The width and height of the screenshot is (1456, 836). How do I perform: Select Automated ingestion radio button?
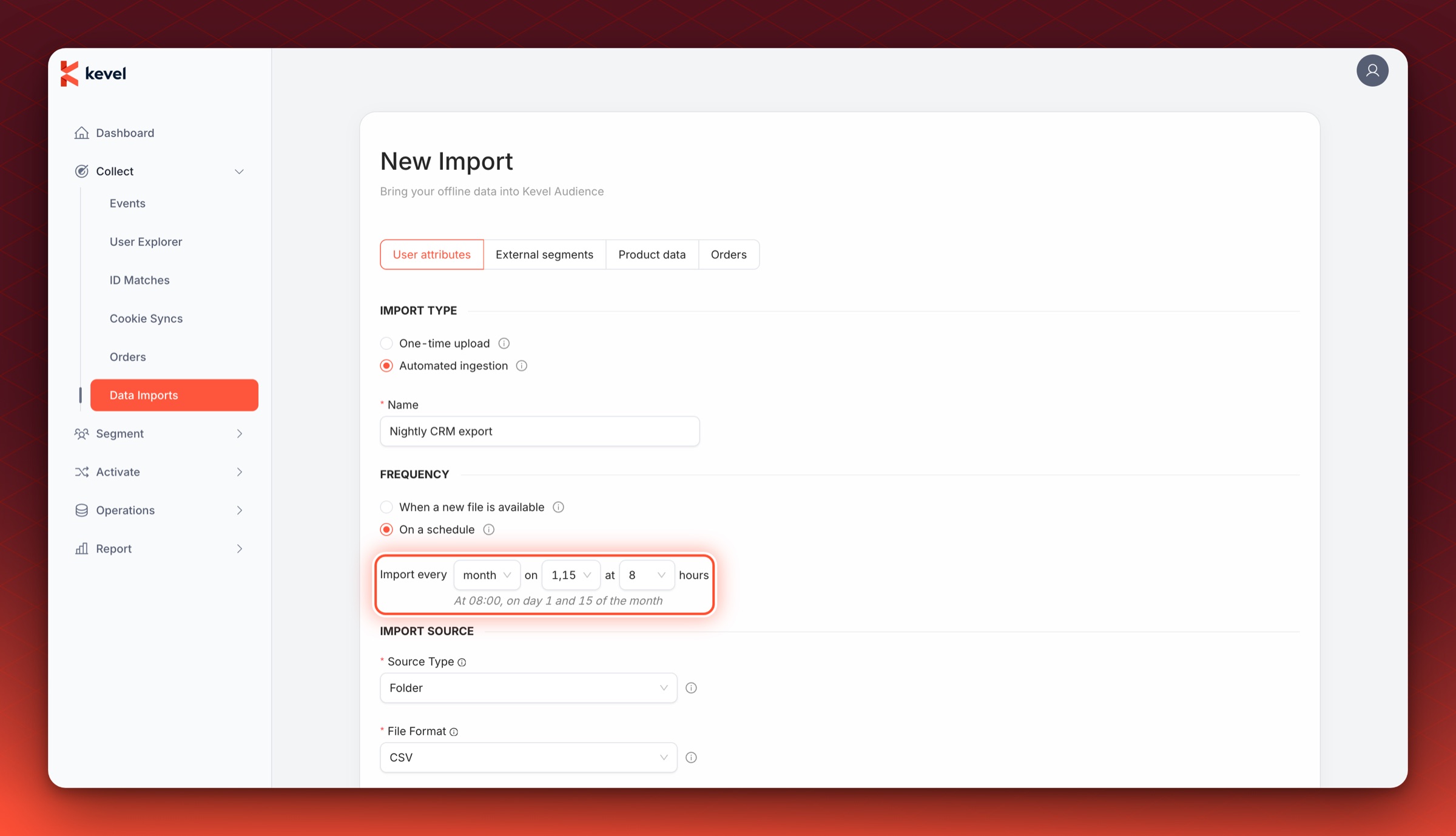tap(386, 366)
